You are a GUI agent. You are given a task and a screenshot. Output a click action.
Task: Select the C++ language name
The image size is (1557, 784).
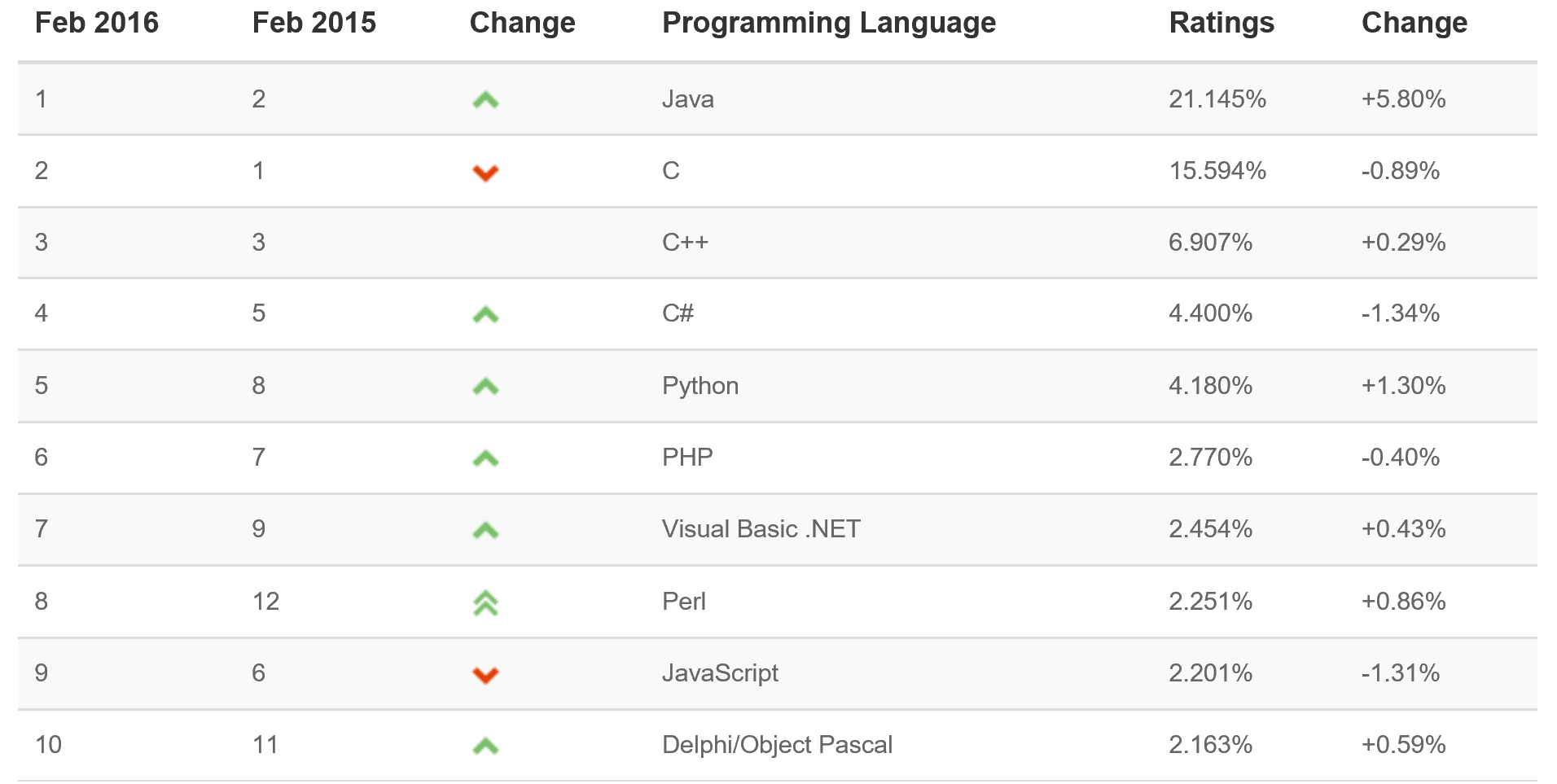click(686, 243)
